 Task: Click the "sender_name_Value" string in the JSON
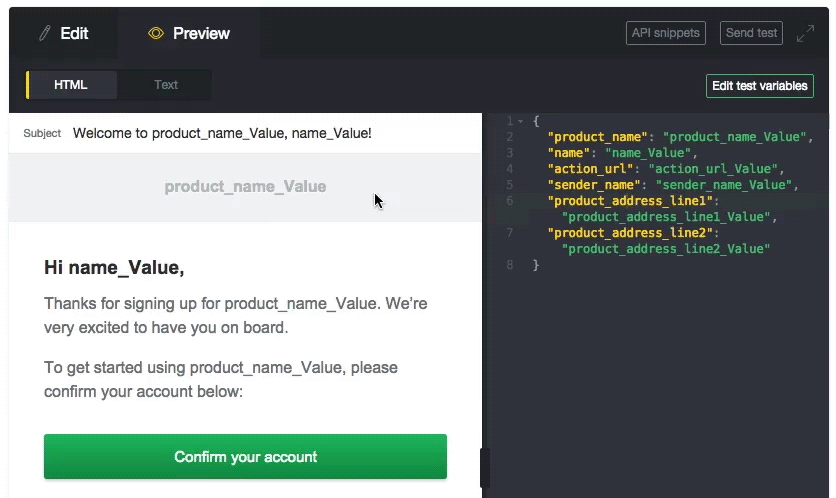pos(724,185)
